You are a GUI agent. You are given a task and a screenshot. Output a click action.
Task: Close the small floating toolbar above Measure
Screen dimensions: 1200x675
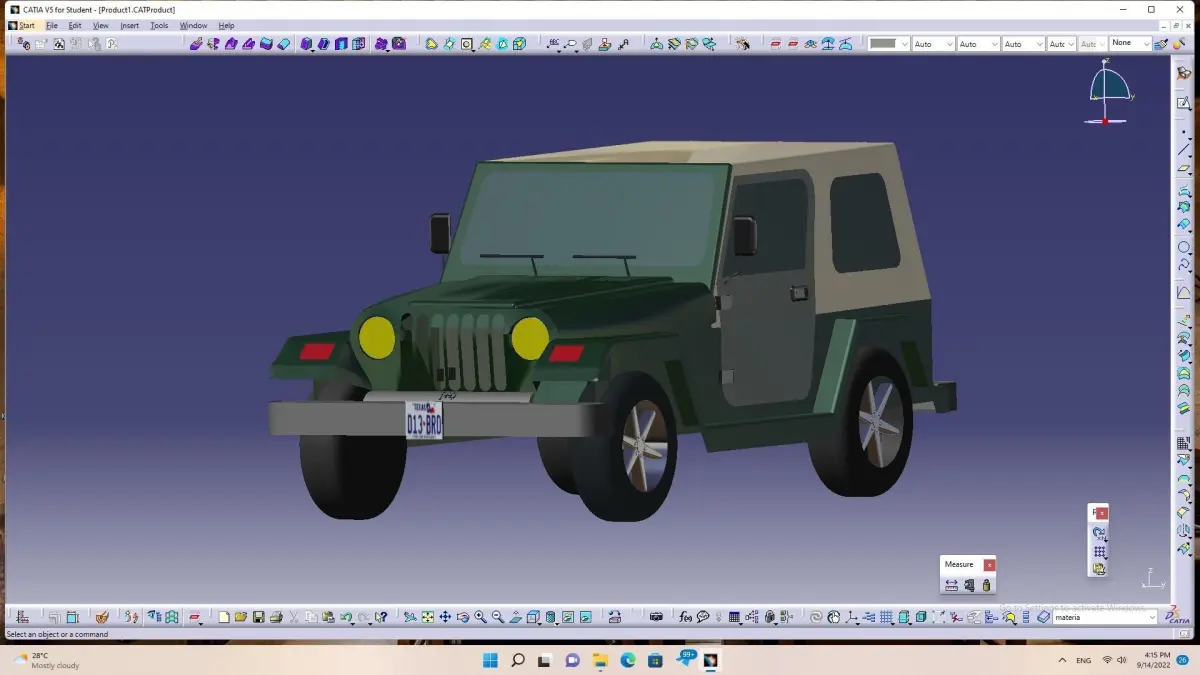(1102, 513)
